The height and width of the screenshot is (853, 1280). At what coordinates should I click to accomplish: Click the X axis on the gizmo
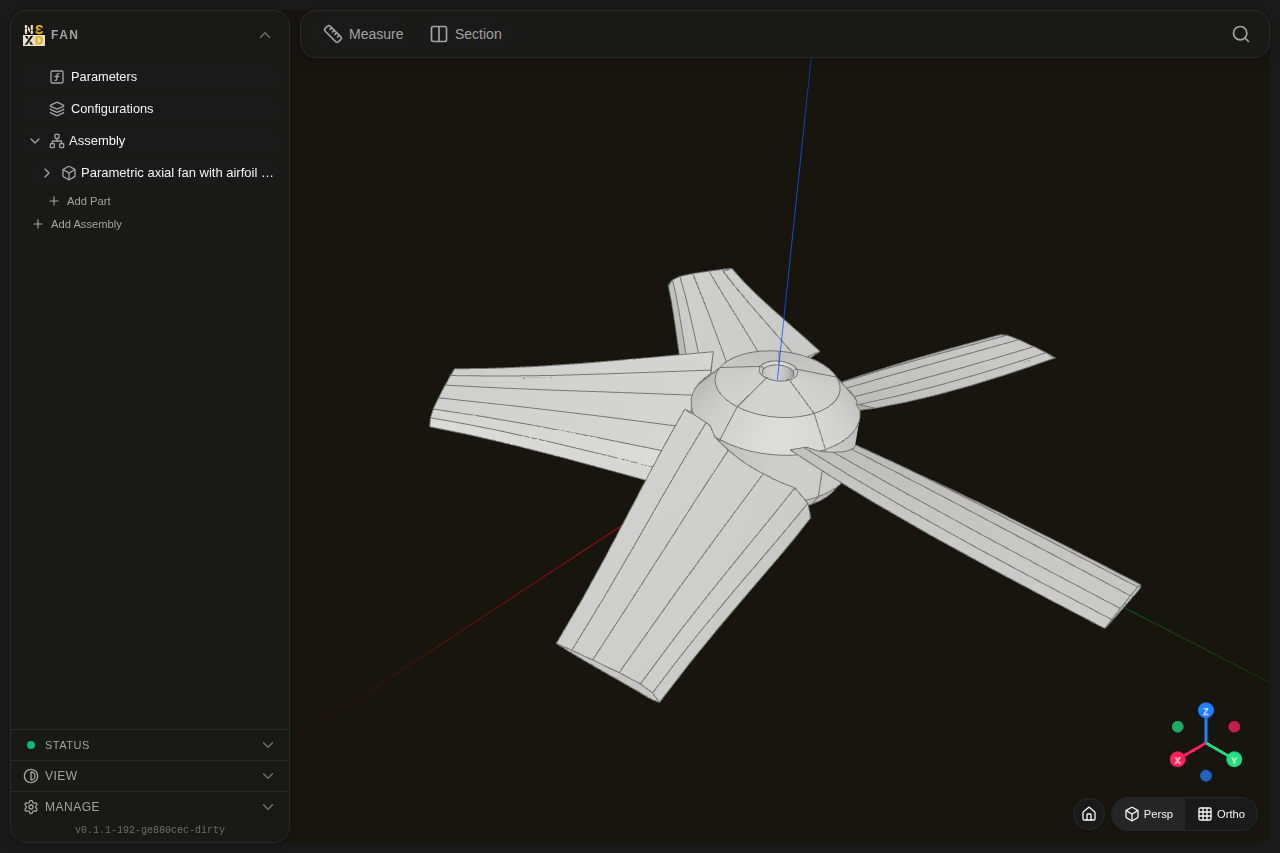point(1178,760)
